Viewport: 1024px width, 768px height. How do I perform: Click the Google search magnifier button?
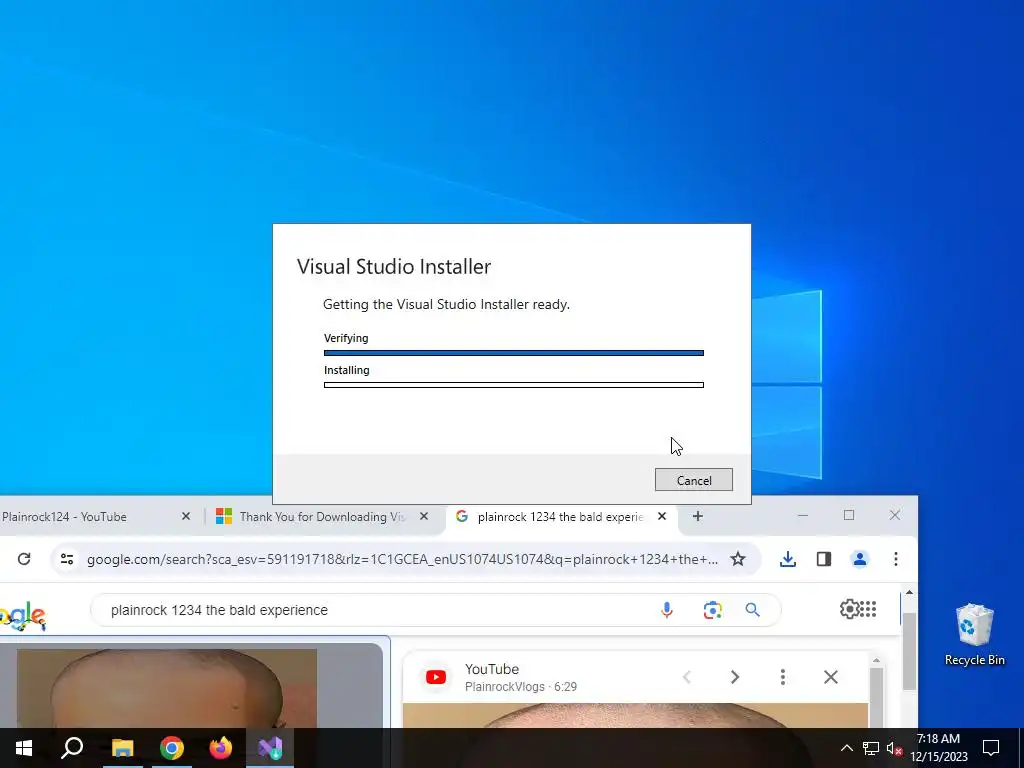click(752, 610)
